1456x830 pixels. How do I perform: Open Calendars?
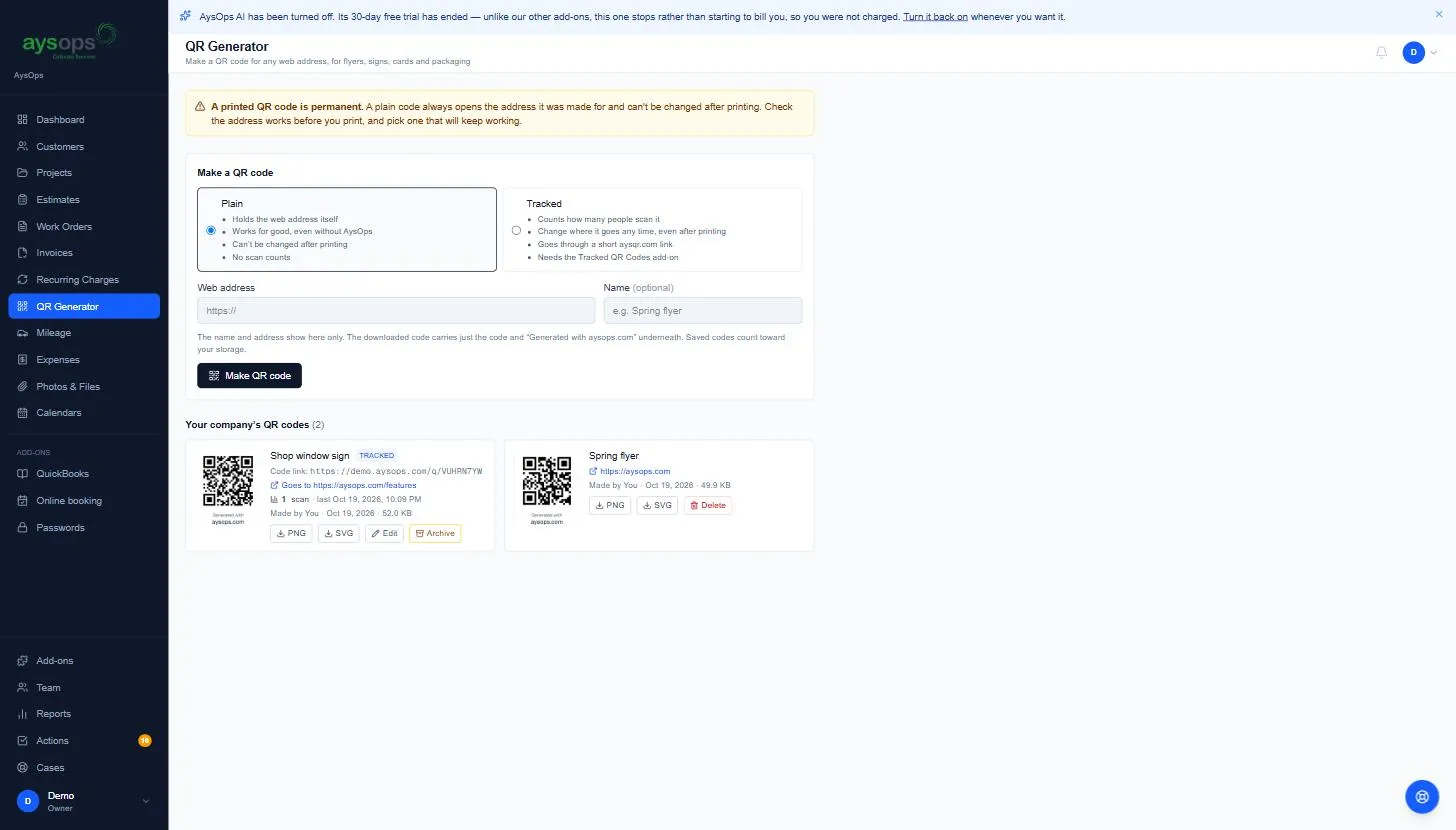tap(84, 413)
